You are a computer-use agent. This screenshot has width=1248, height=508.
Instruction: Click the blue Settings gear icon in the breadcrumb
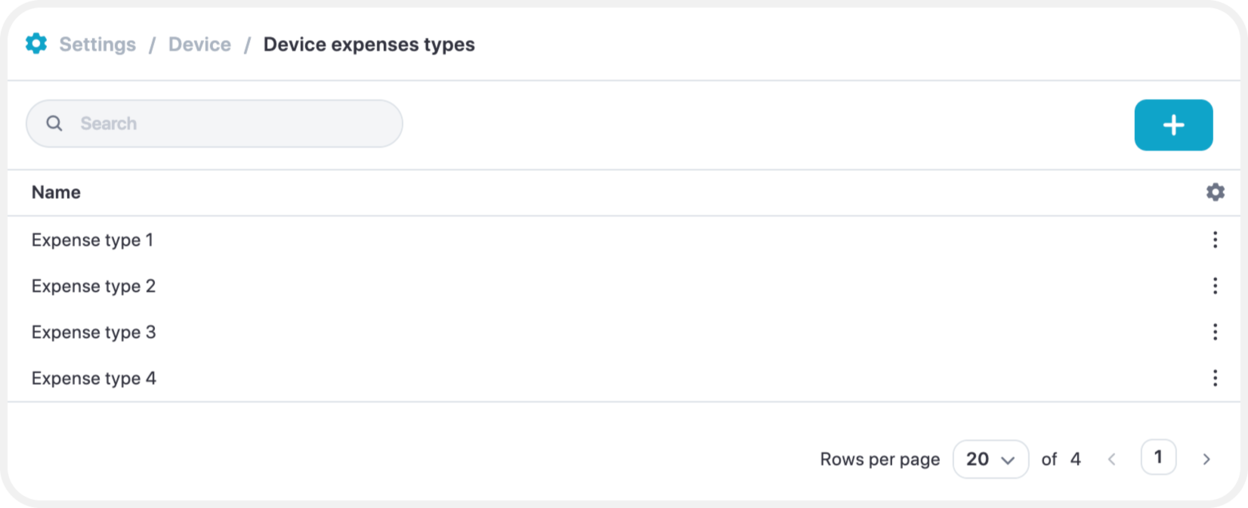(x=36, y=44)
